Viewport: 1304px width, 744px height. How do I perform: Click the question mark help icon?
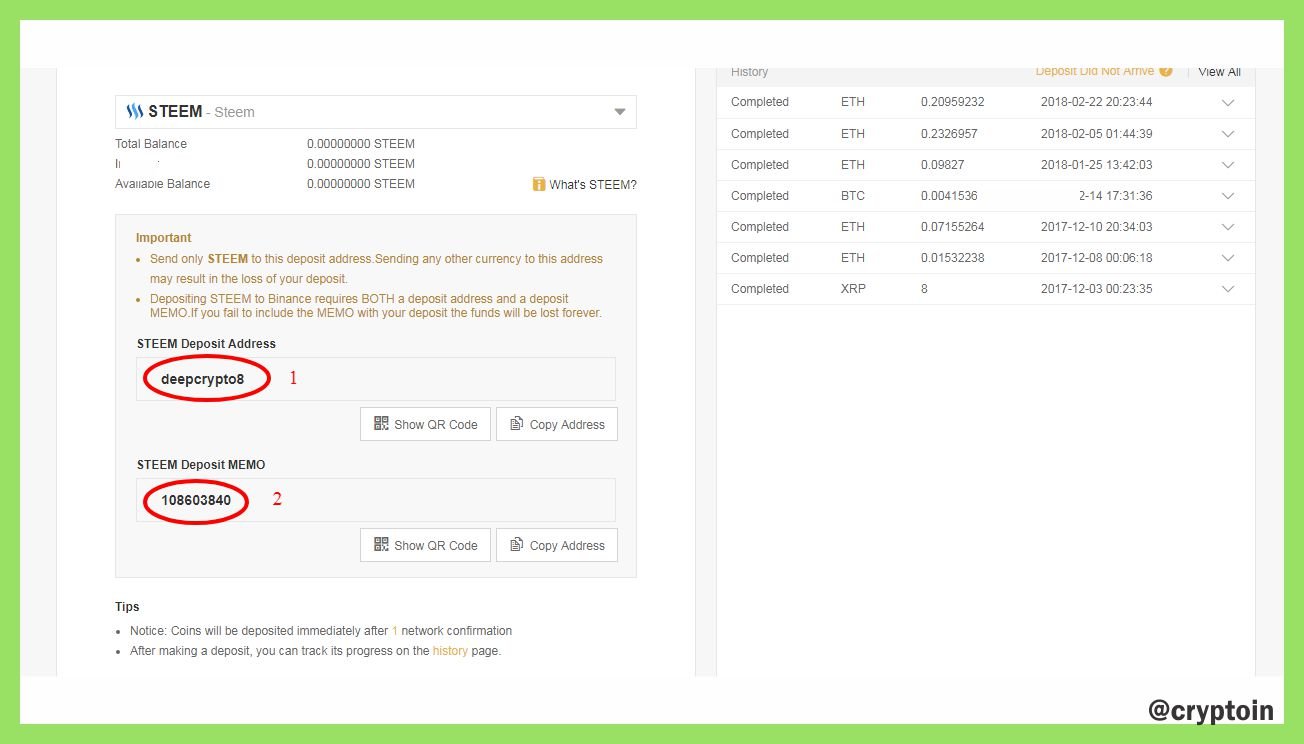pos(1165,71)
